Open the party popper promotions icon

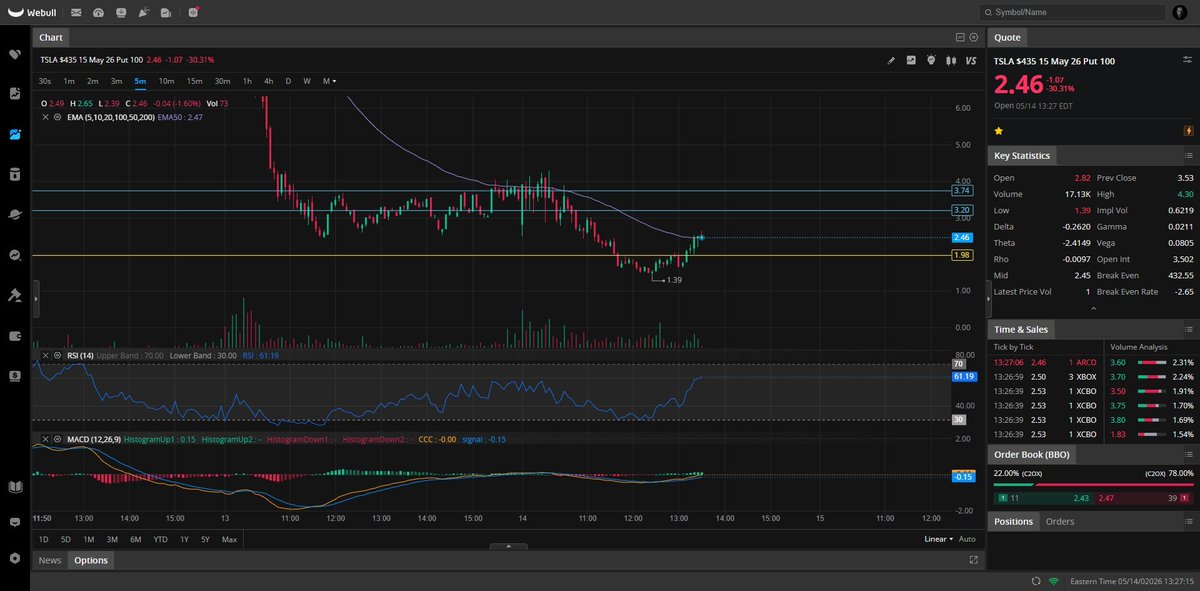coord(143,12)
